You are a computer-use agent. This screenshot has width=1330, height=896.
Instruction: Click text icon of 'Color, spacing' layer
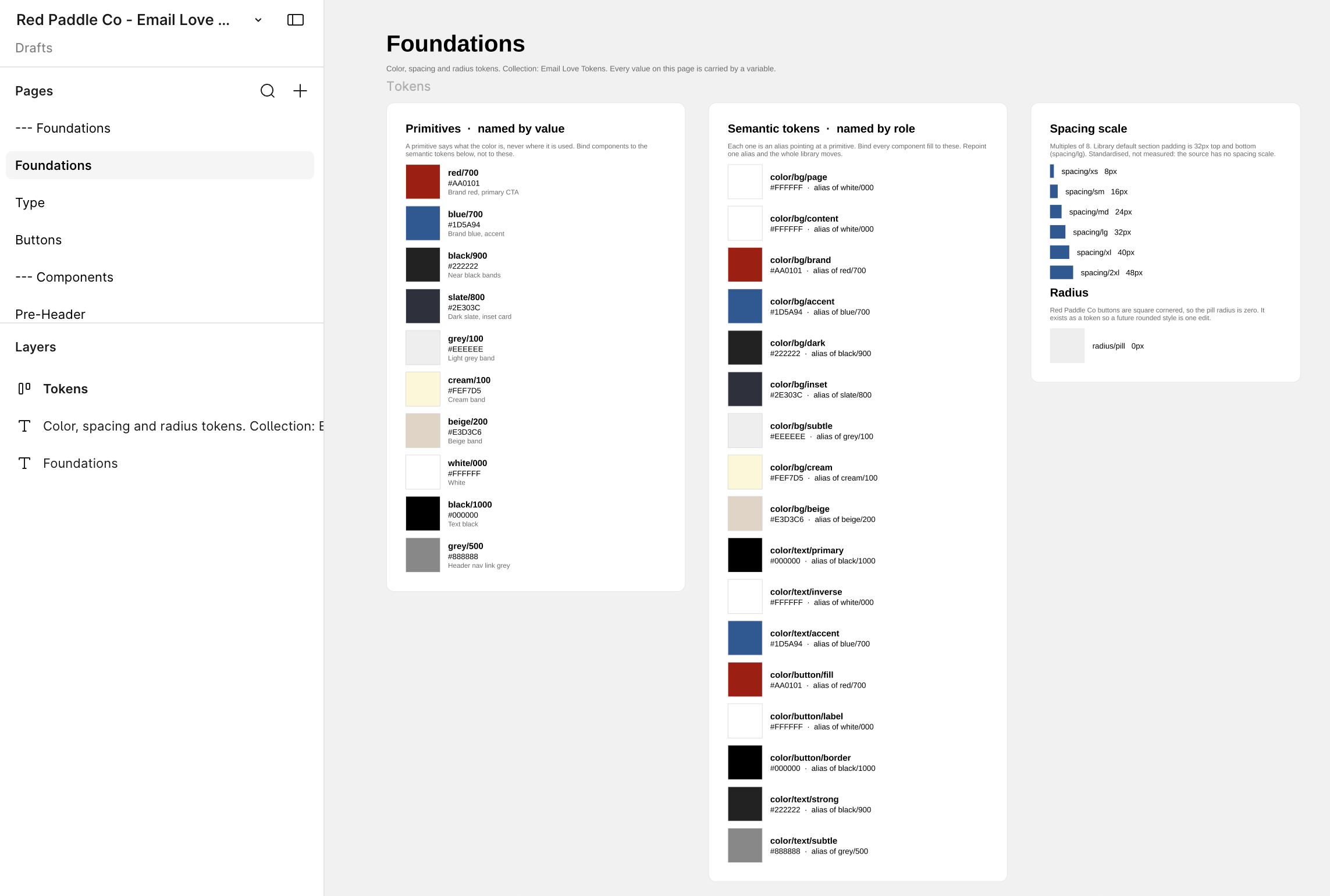(24, 426)
